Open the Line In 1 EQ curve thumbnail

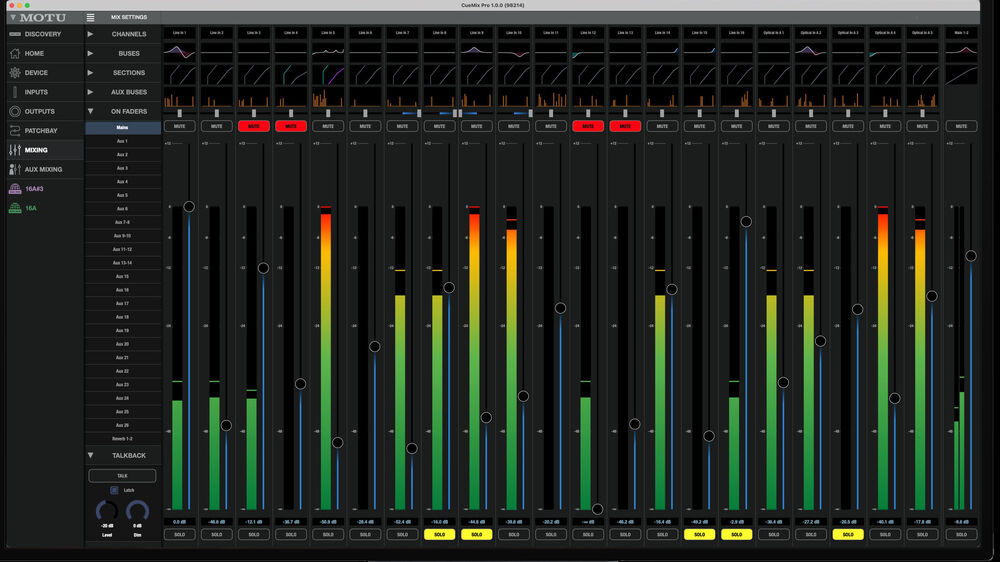point(179,50)
